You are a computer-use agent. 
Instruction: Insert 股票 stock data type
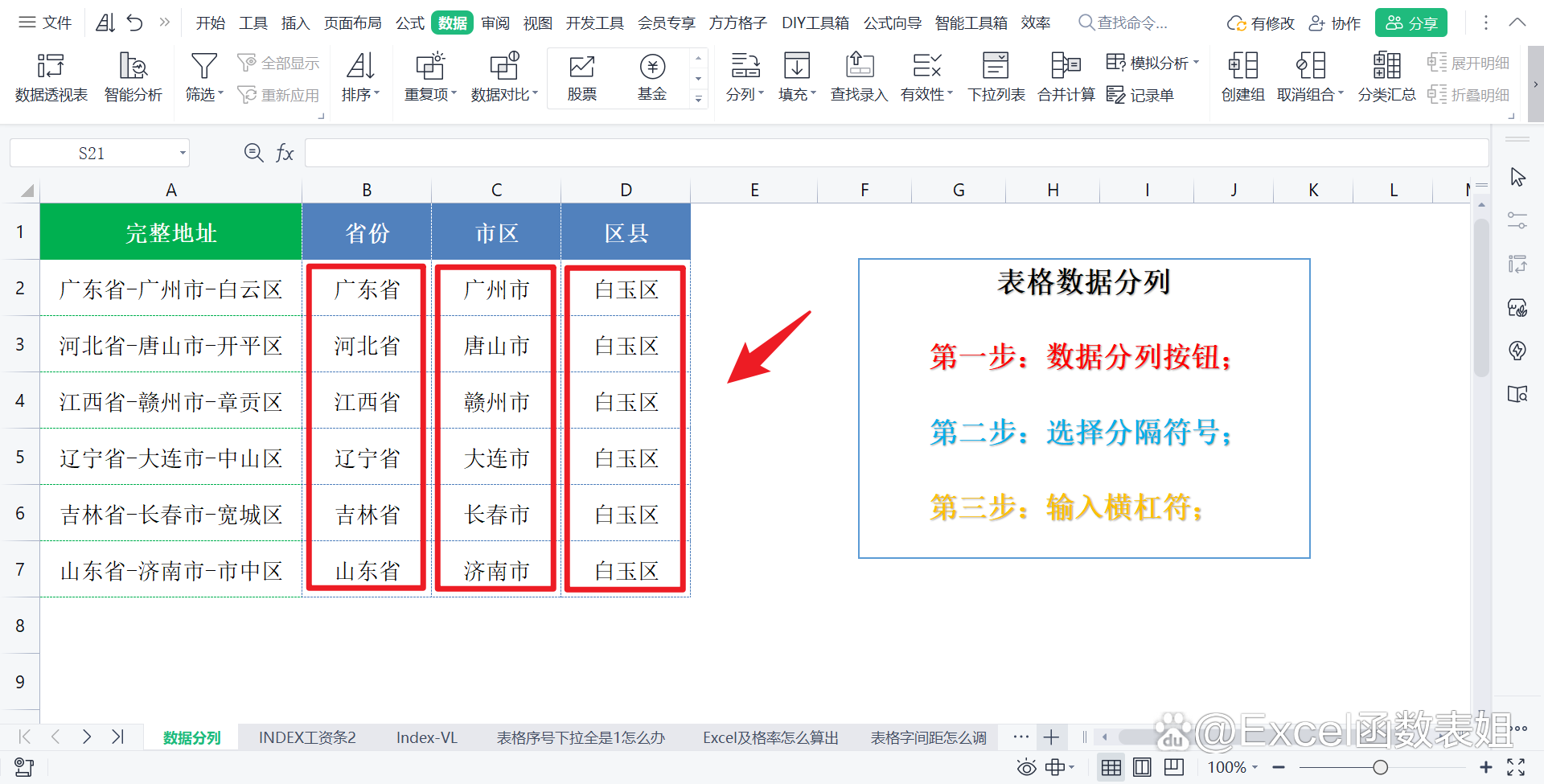(581, 77)
